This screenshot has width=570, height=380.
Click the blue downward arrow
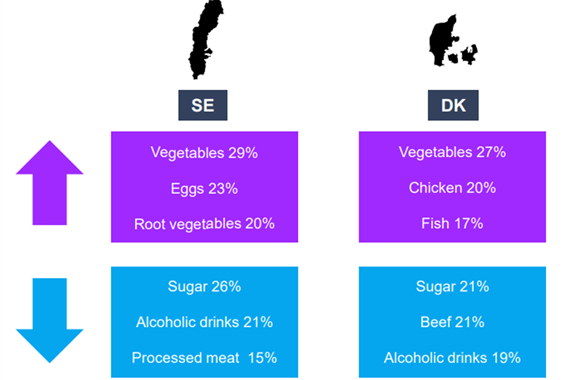[49, 320]
